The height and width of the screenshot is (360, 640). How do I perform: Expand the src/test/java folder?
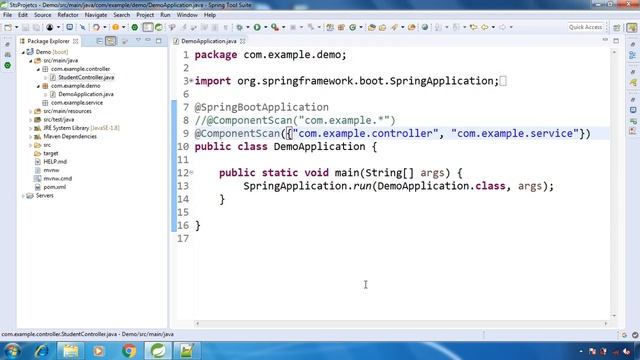coord(31,120)
